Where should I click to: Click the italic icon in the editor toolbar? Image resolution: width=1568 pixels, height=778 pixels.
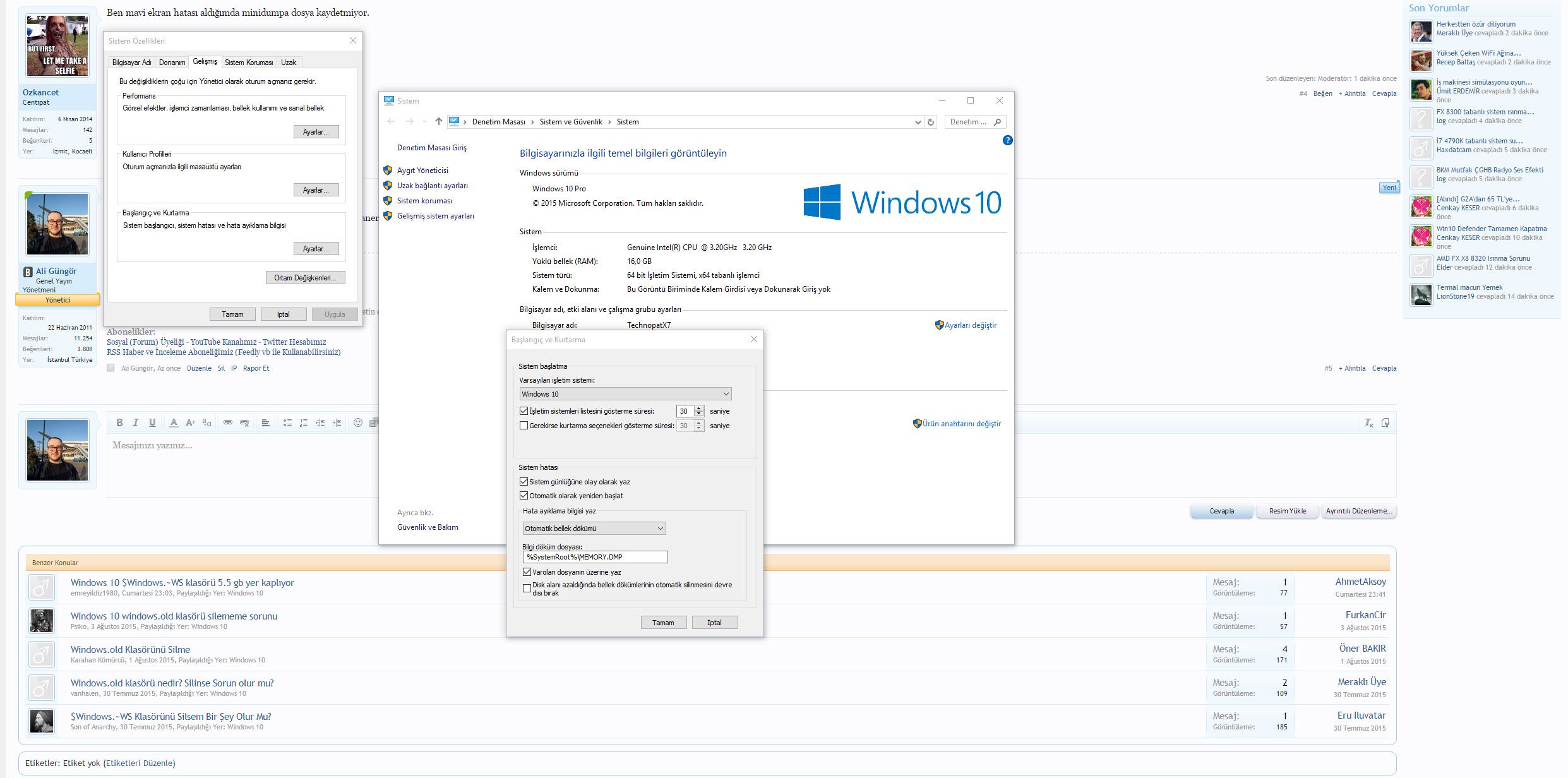(x=135, y=422)
